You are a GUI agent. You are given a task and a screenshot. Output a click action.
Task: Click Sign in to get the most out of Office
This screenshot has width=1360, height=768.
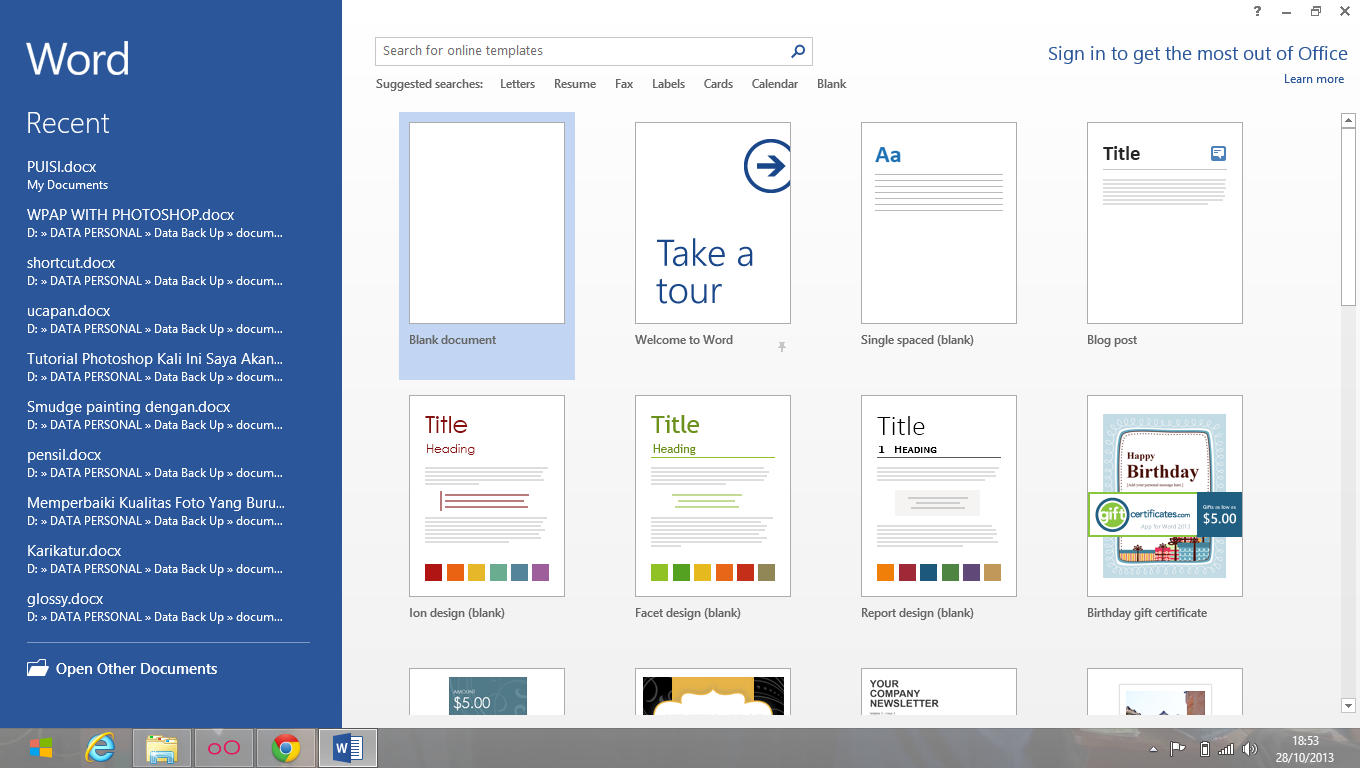[x=1198, y=54]
